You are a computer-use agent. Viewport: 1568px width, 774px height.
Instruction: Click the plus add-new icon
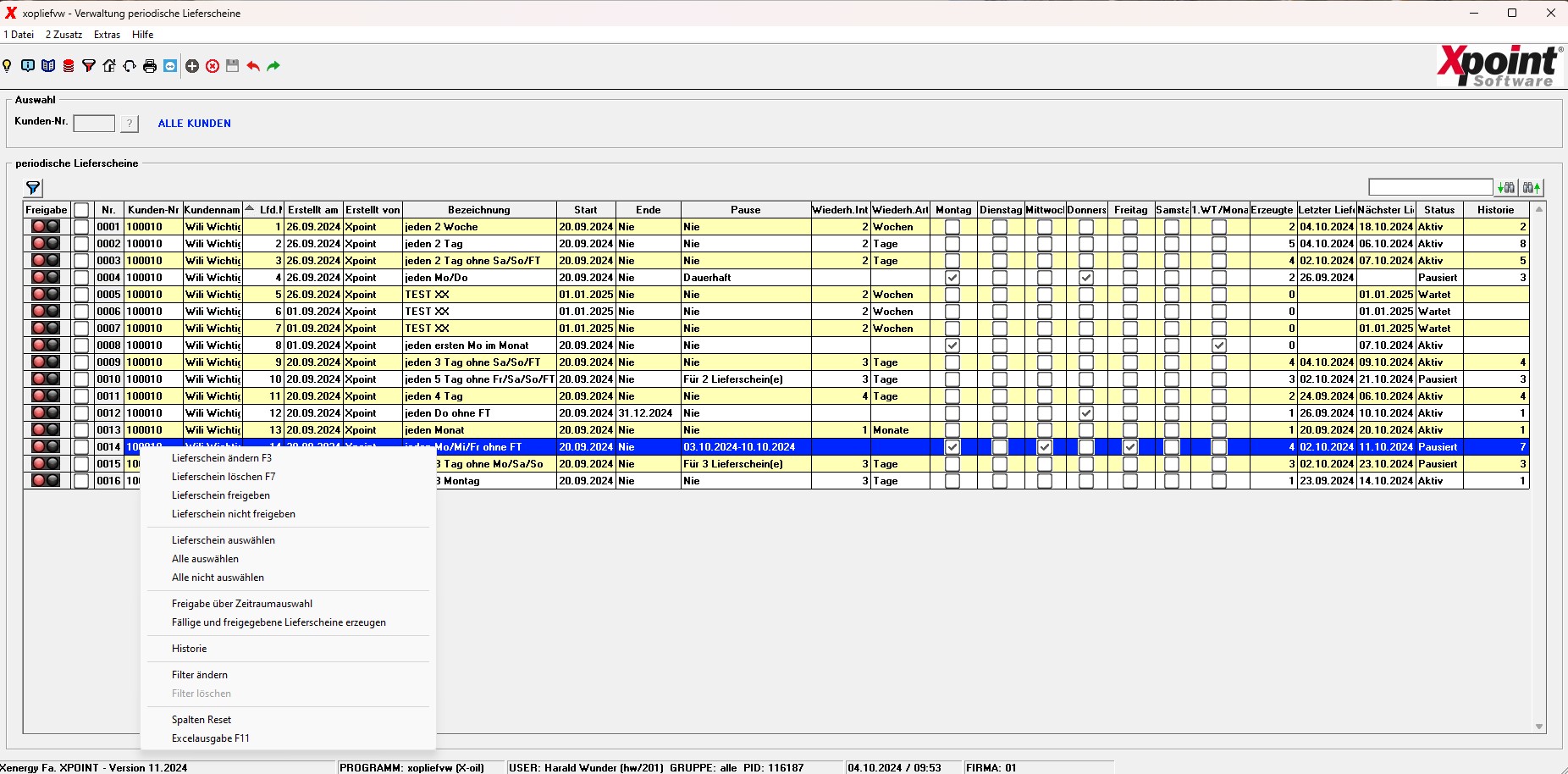click(192, 66)
